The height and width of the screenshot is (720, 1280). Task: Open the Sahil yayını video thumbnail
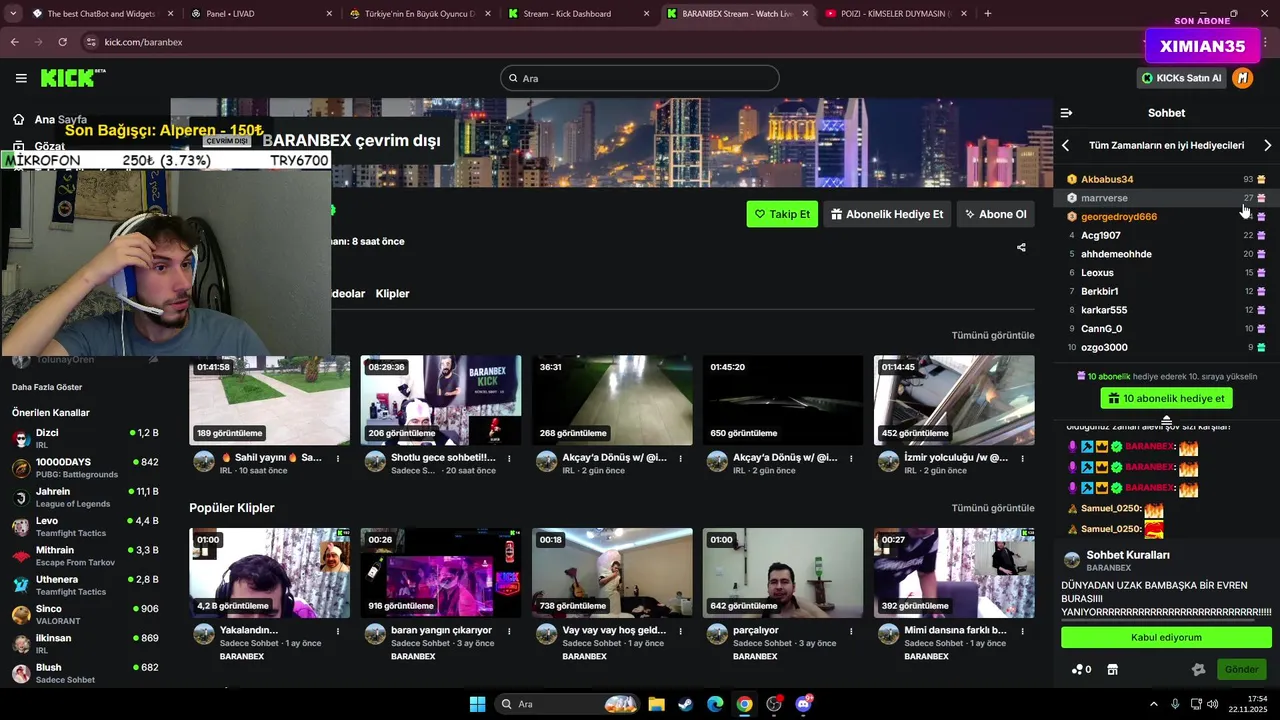(270, 400)
